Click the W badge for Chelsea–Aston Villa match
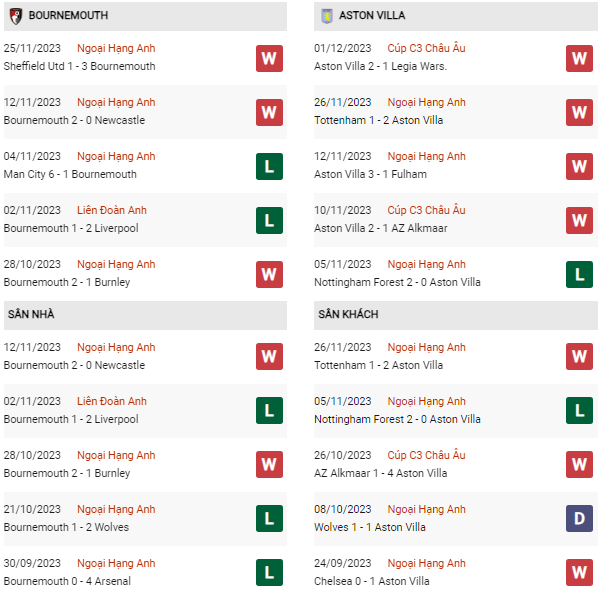The height and width of the screenshot is (593, 600). click(580, 572)
